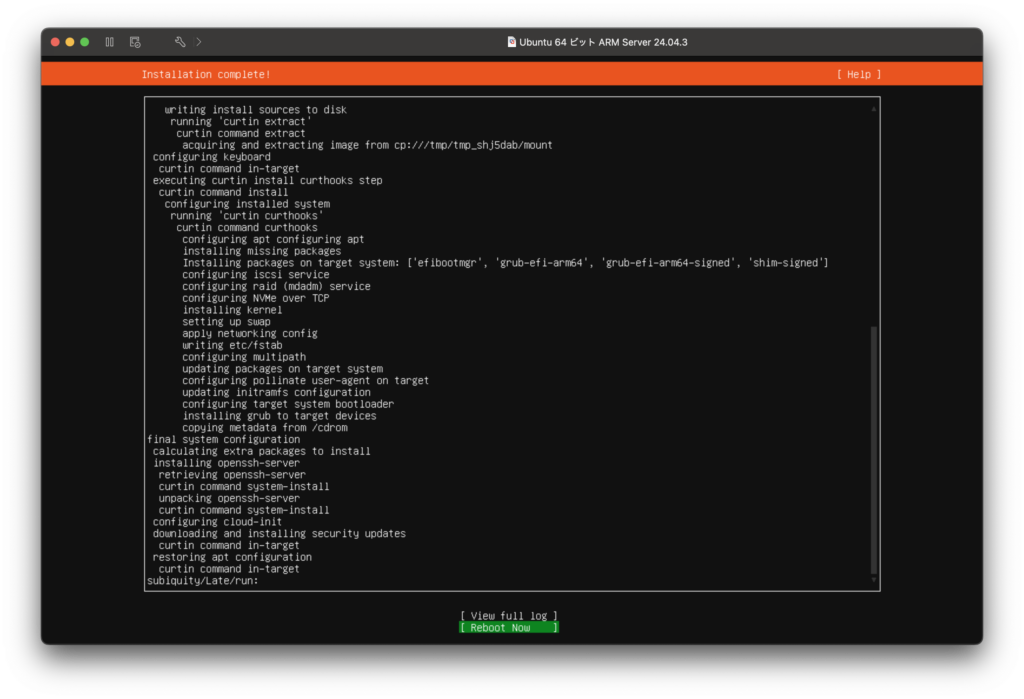Close the Ubuntu VM window
This screenshot has width=1024, height=699.
coord(56,42)
